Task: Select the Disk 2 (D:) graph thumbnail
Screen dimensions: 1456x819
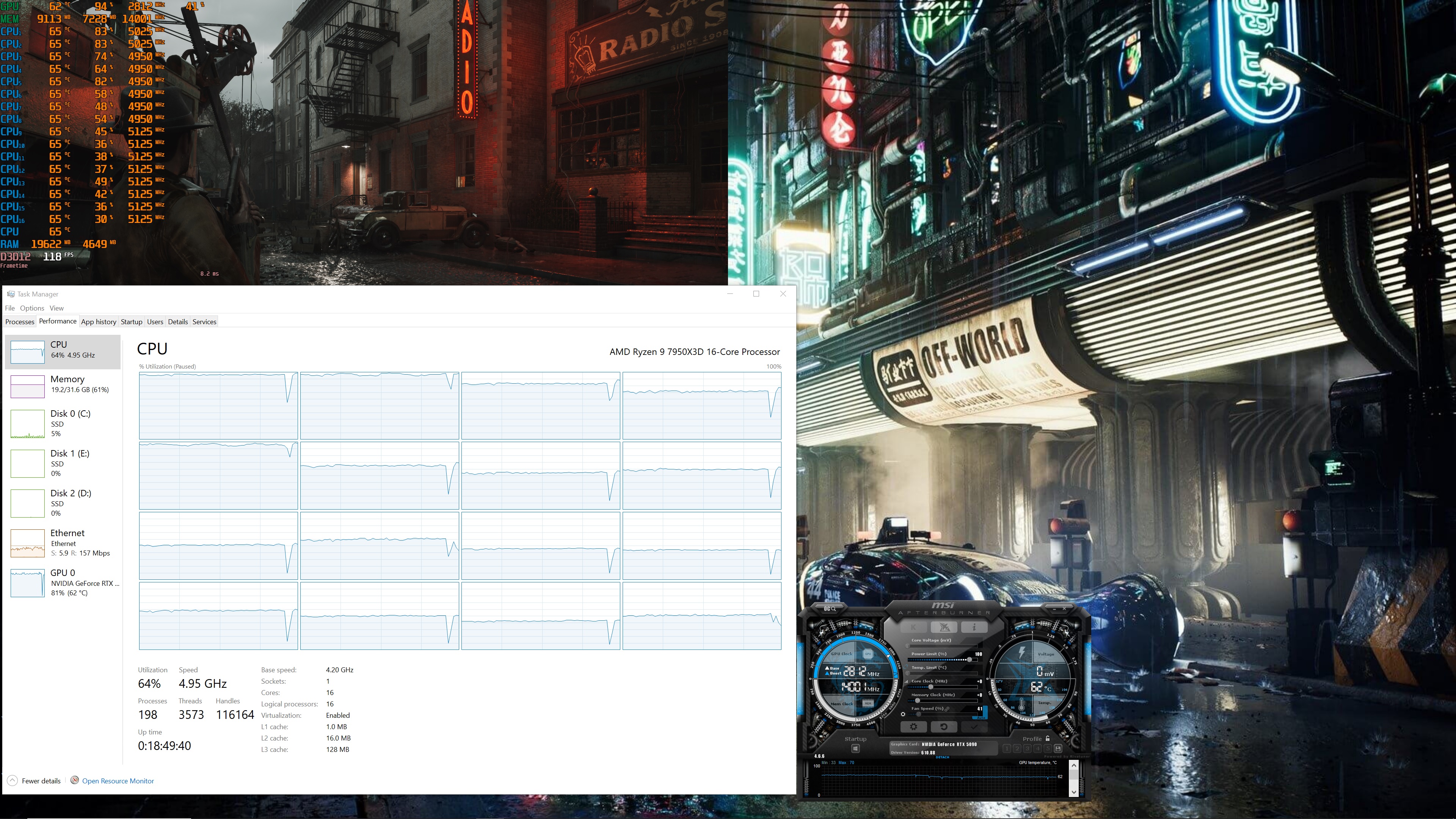Action: 28,503
